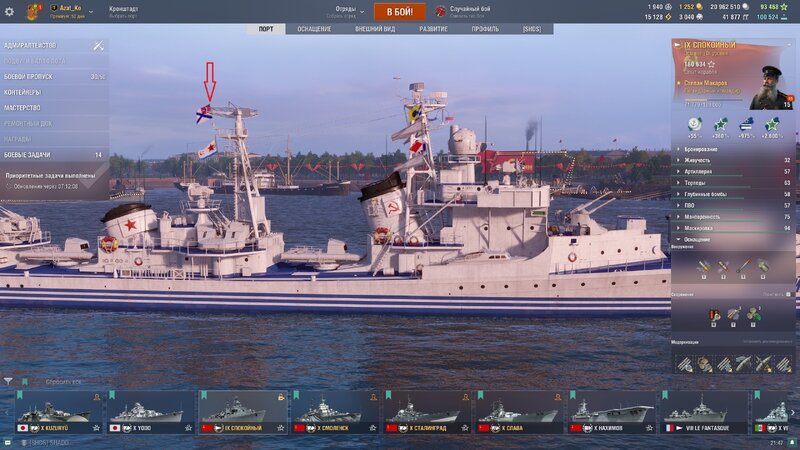Click the clan emblem next to profile
Screen dimensions: 800x450
point(33,12)
